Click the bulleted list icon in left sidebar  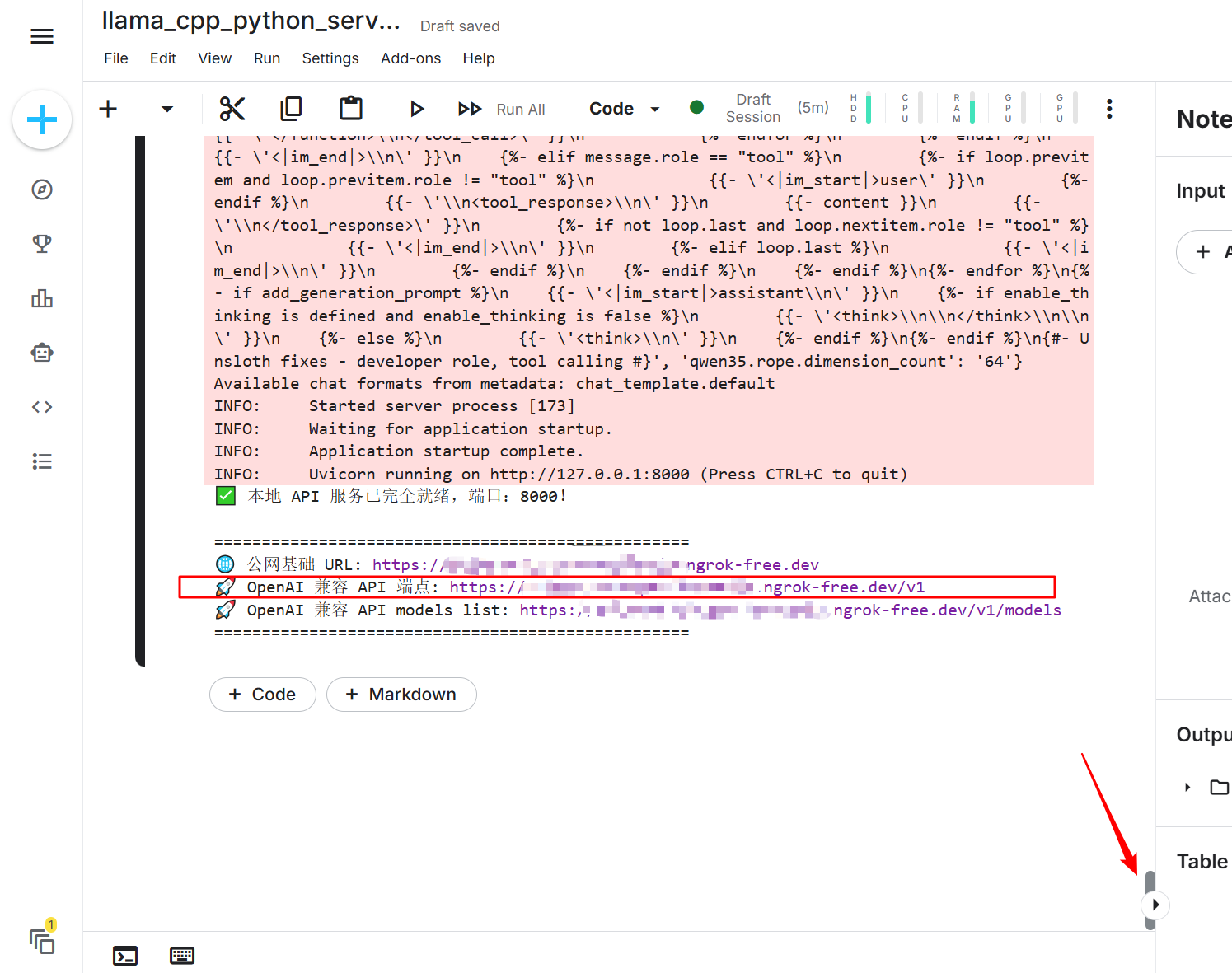tap(42, 461)
